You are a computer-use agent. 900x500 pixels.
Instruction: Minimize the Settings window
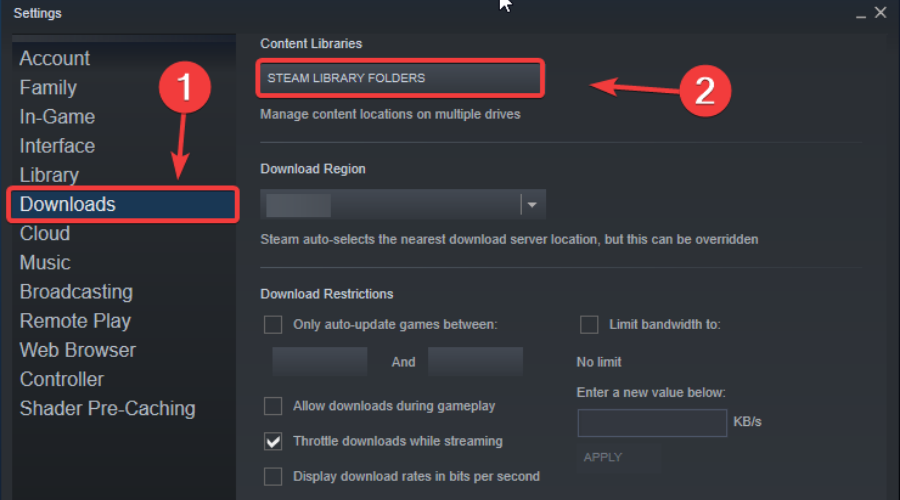[861, 14]
